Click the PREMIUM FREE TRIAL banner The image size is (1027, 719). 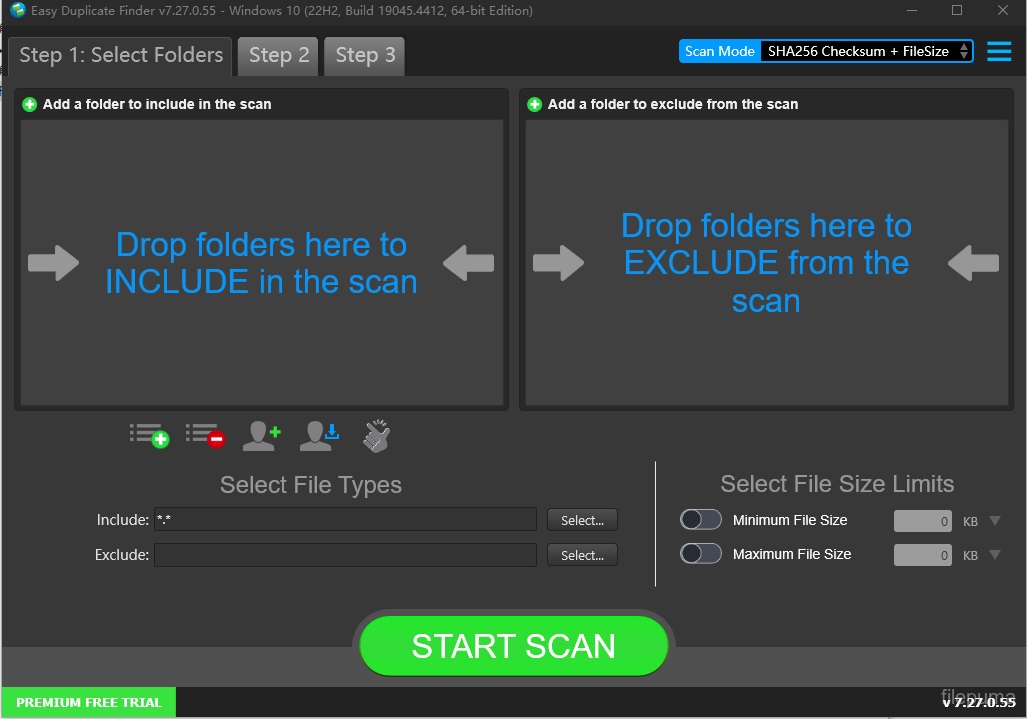[x=88, y=702]
